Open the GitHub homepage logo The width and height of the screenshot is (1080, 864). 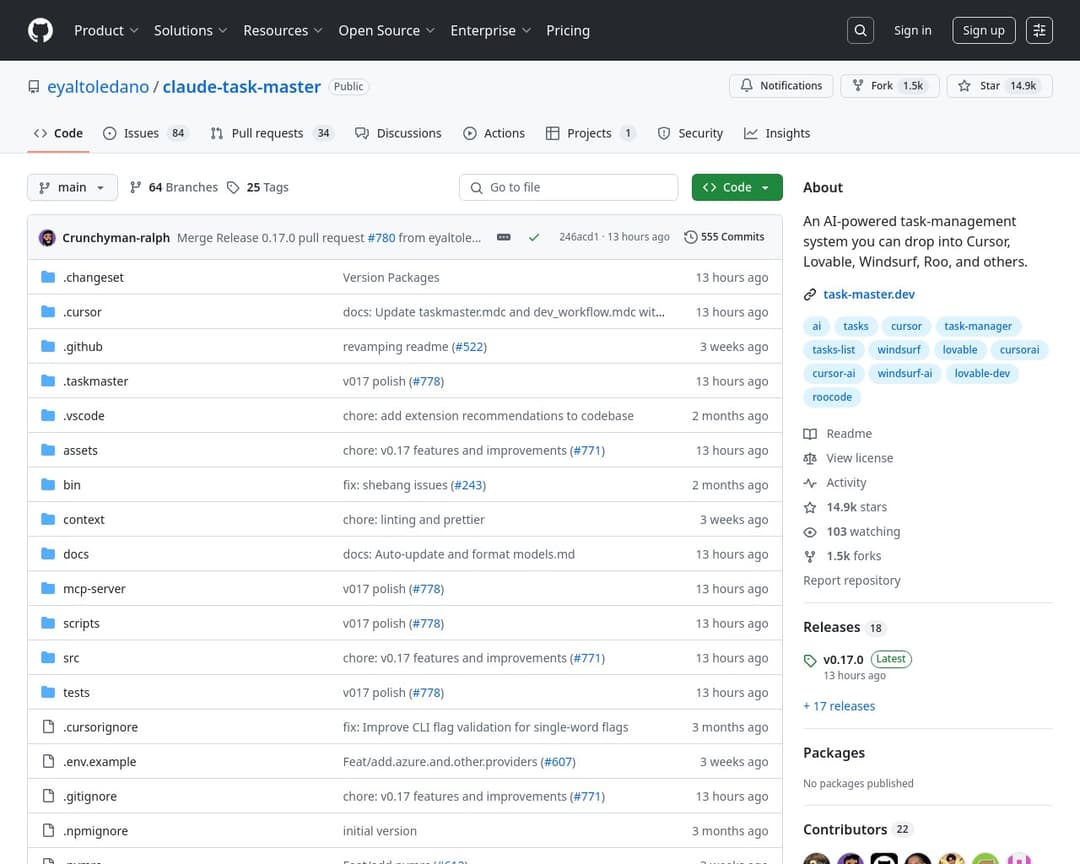[x=40, y=30]
